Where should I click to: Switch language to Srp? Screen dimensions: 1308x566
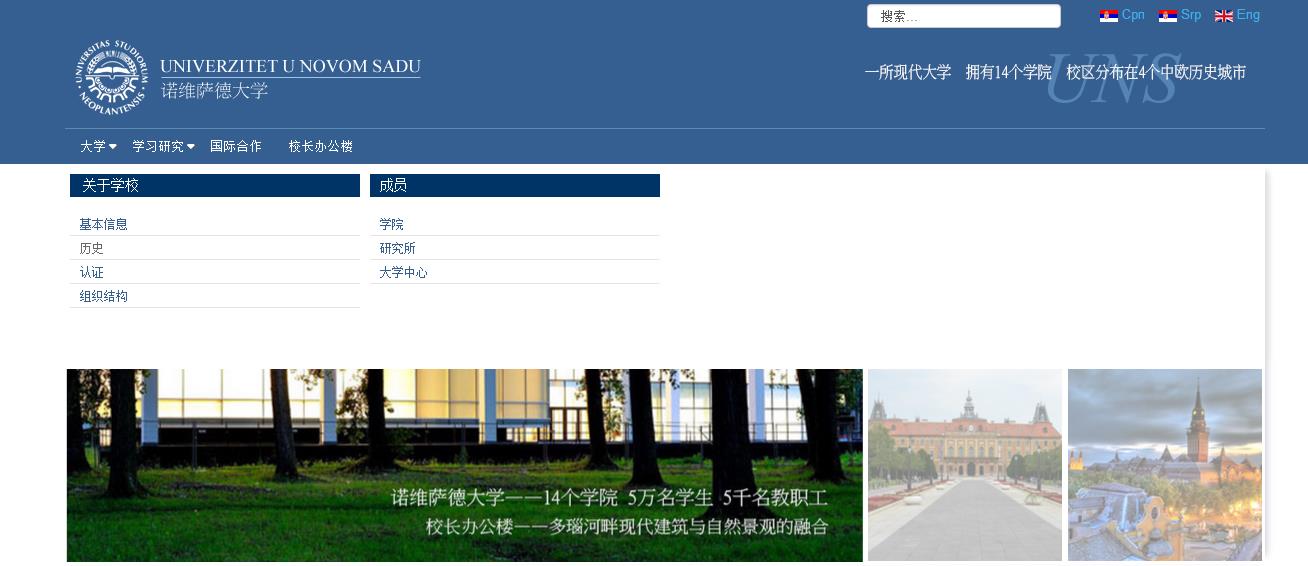pos(1190,15)
